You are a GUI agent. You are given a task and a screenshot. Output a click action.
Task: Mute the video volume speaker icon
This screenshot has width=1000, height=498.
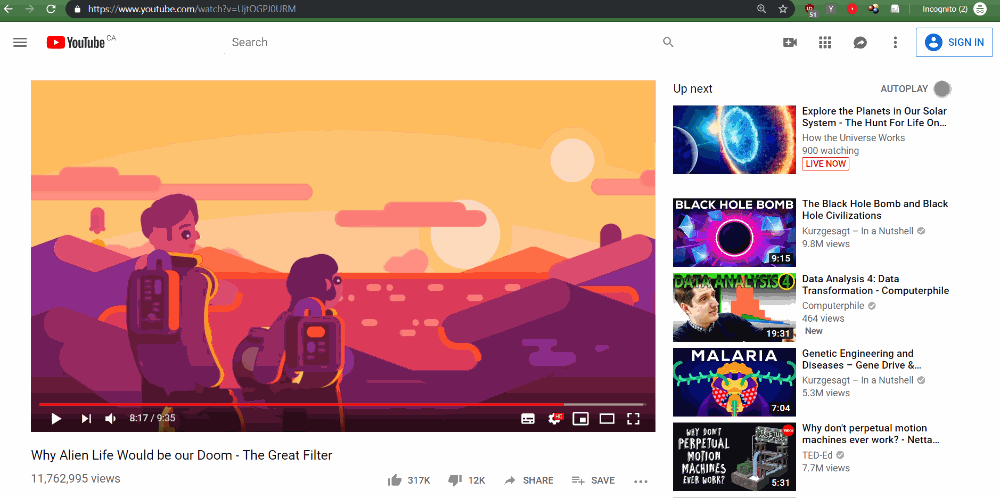pyautogui.click(x=110, y=418)
